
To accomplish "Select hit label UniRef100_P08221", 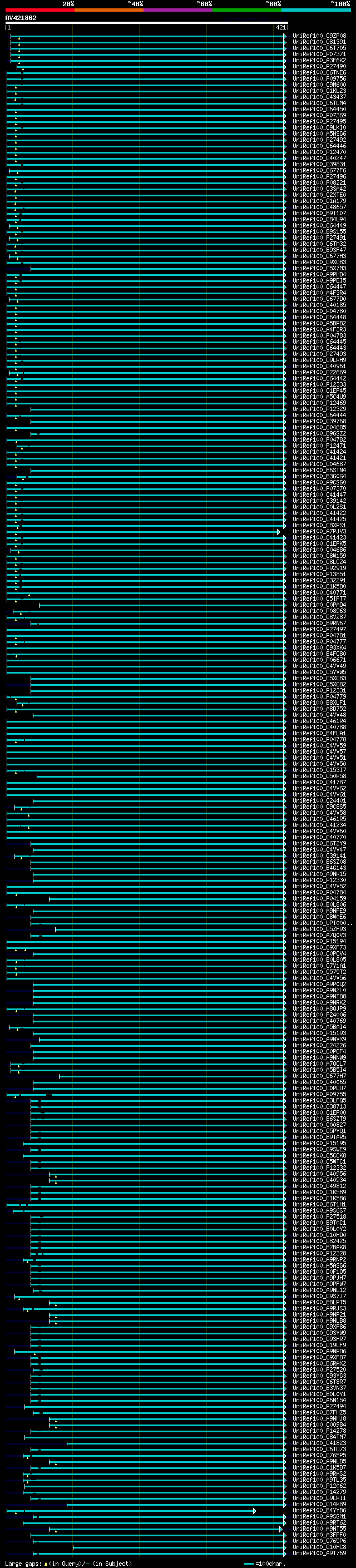I will pos(319,182).
